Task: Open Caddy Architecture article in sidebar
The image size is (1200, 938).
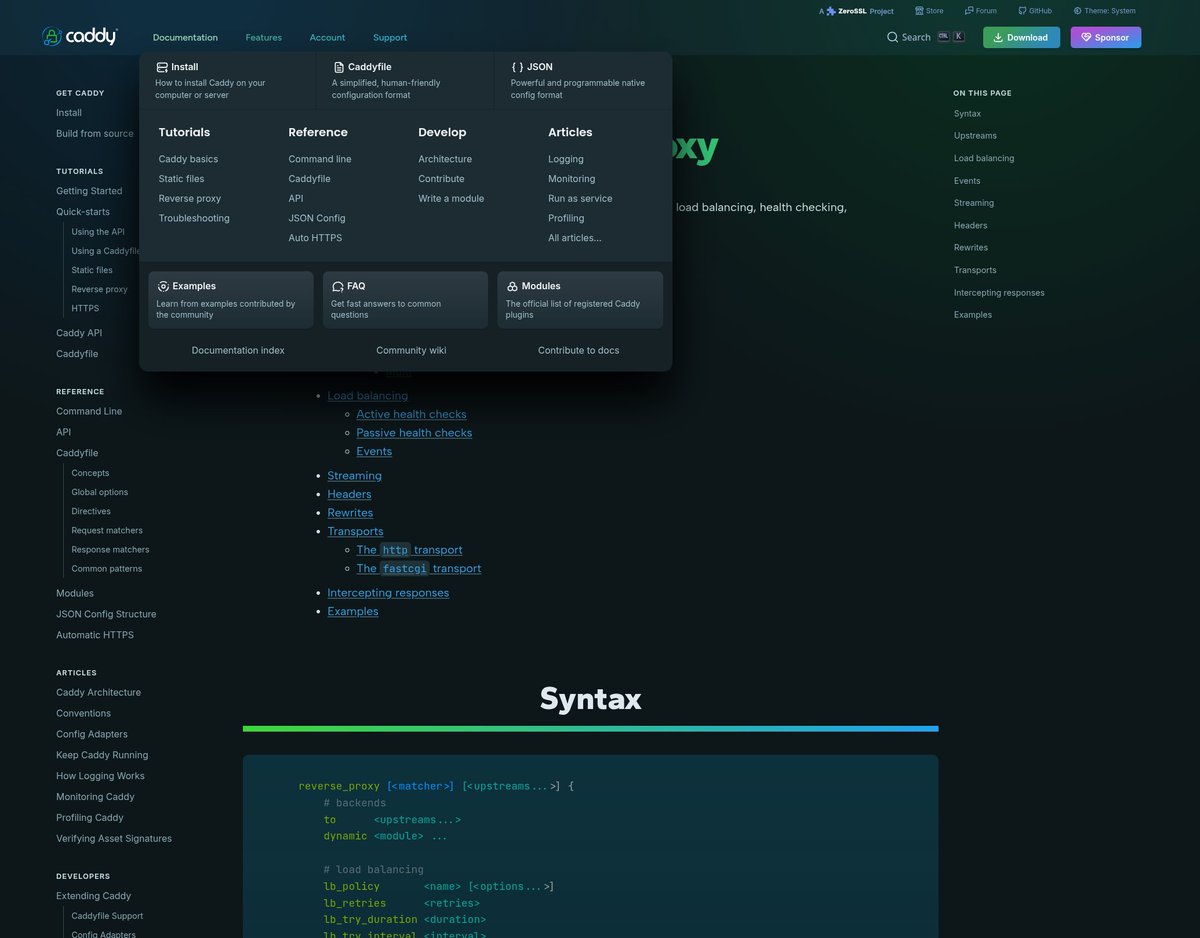Action: coord(98,692)
